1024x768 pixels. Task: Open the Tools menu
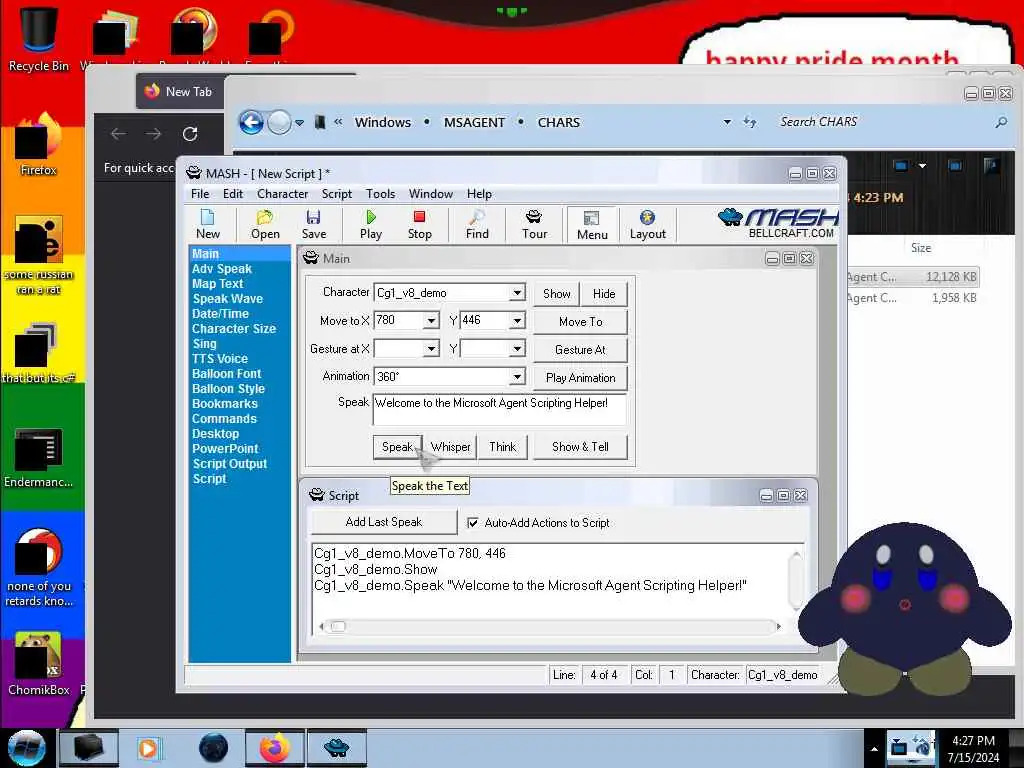click(x=380, y=194)
